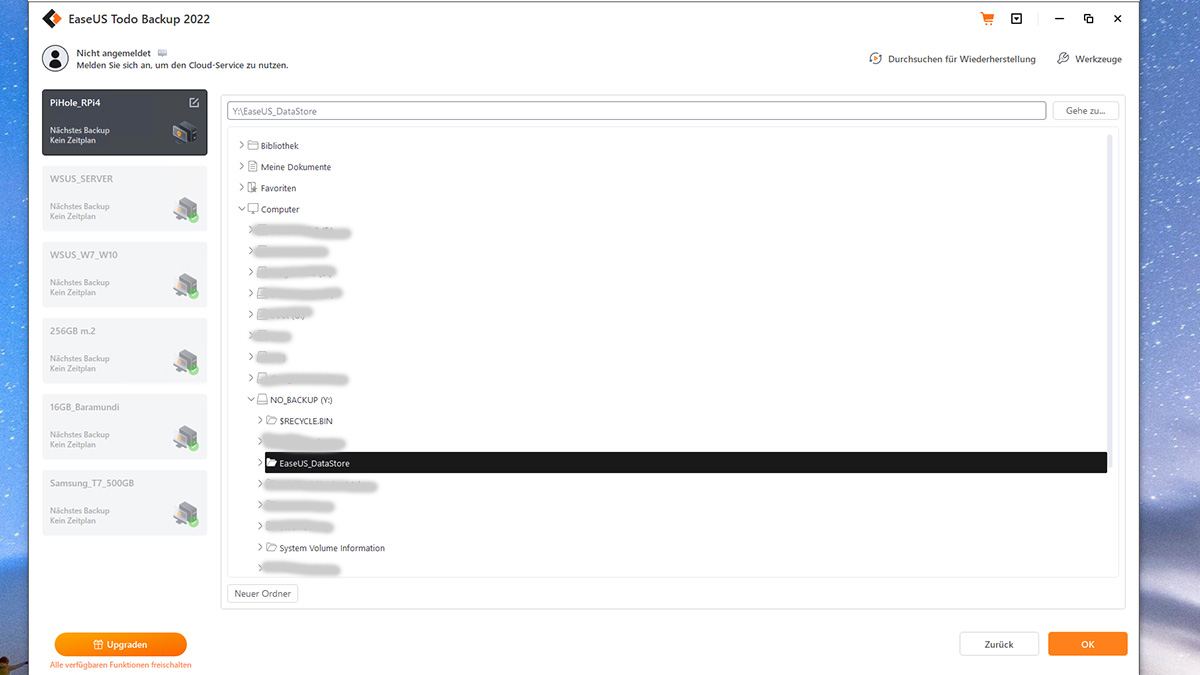This screenshot has width=1200, height=675.
Task: Click the Bibliothek folder icon
Action: 253,146
